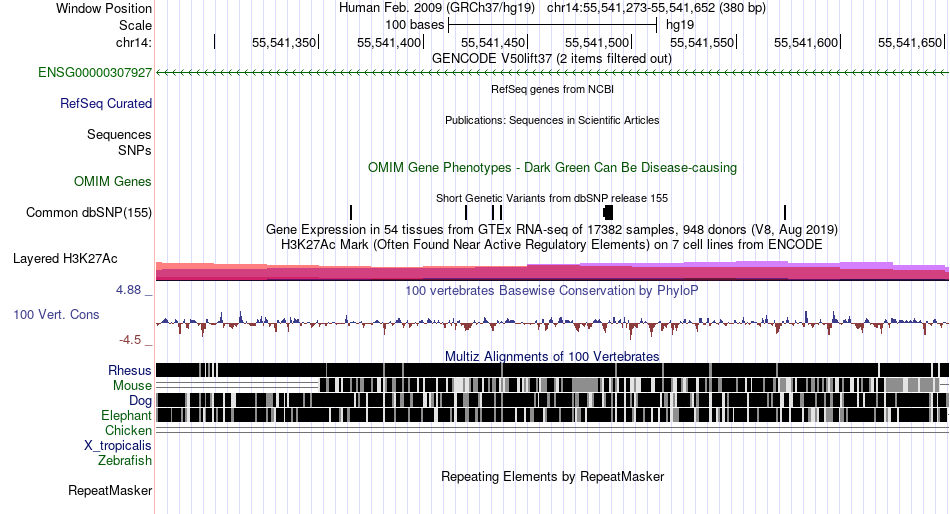950x514 pixels.
Task: Click the Human Feb. 2009 (GRCh37/hg19) text
Action: 436,8
